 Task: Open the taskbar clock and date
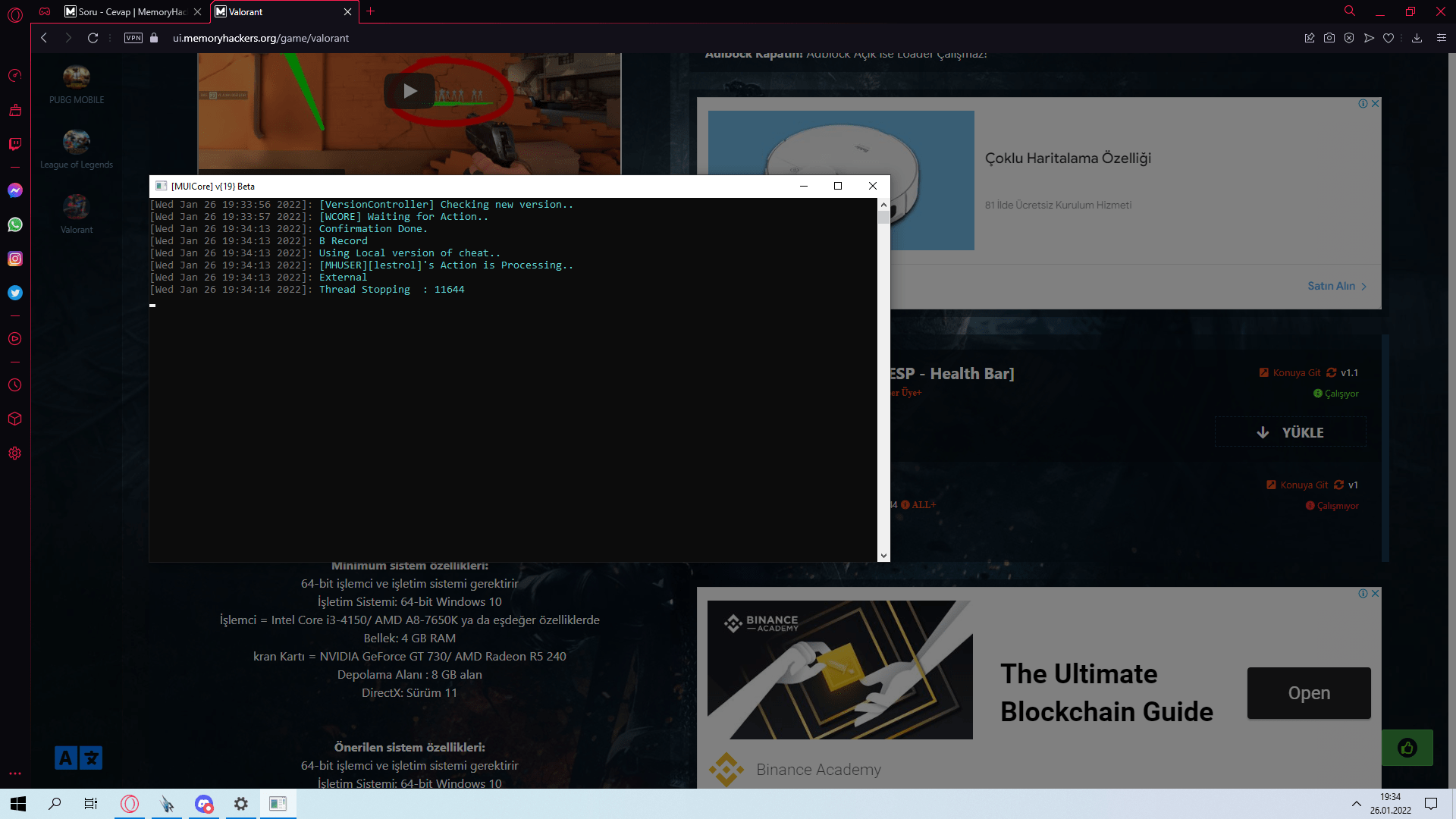coord(1390,804)
